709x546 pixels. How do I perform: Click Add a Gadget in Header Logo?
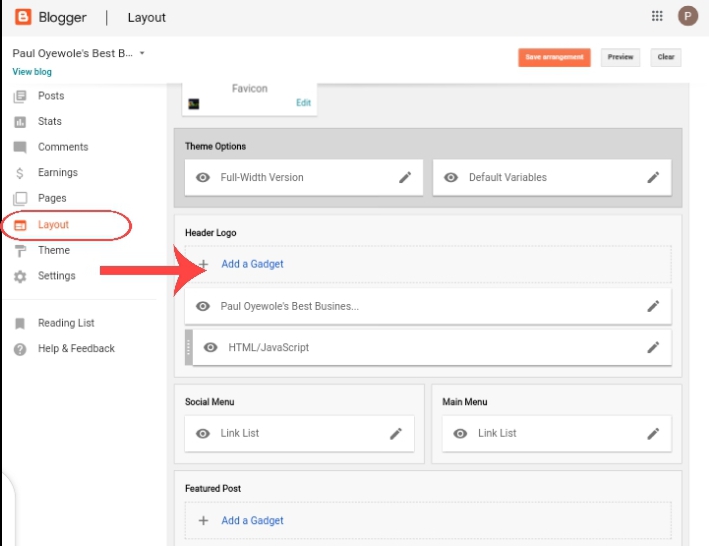point(252,264)
